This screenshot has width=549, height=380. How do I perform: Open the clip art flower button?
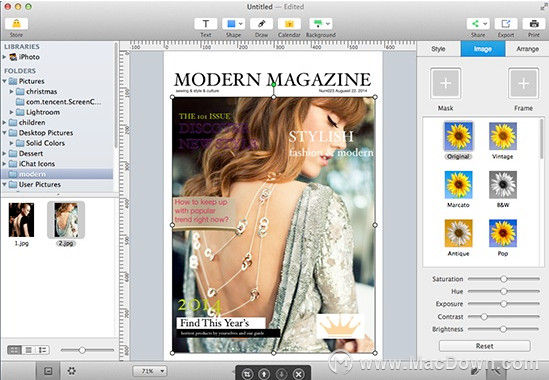pos(72,371)
